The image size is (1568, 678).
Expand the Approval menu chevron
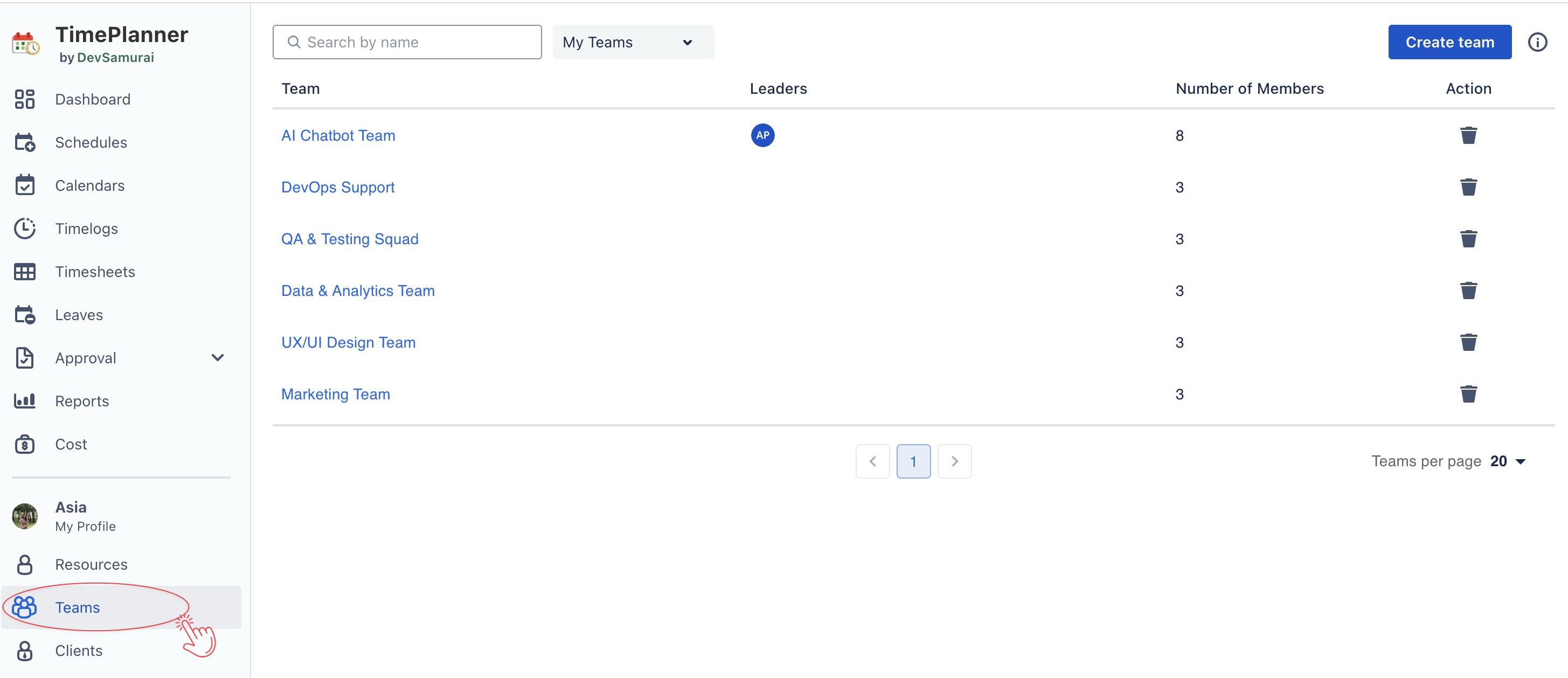(x=217, y=358)
